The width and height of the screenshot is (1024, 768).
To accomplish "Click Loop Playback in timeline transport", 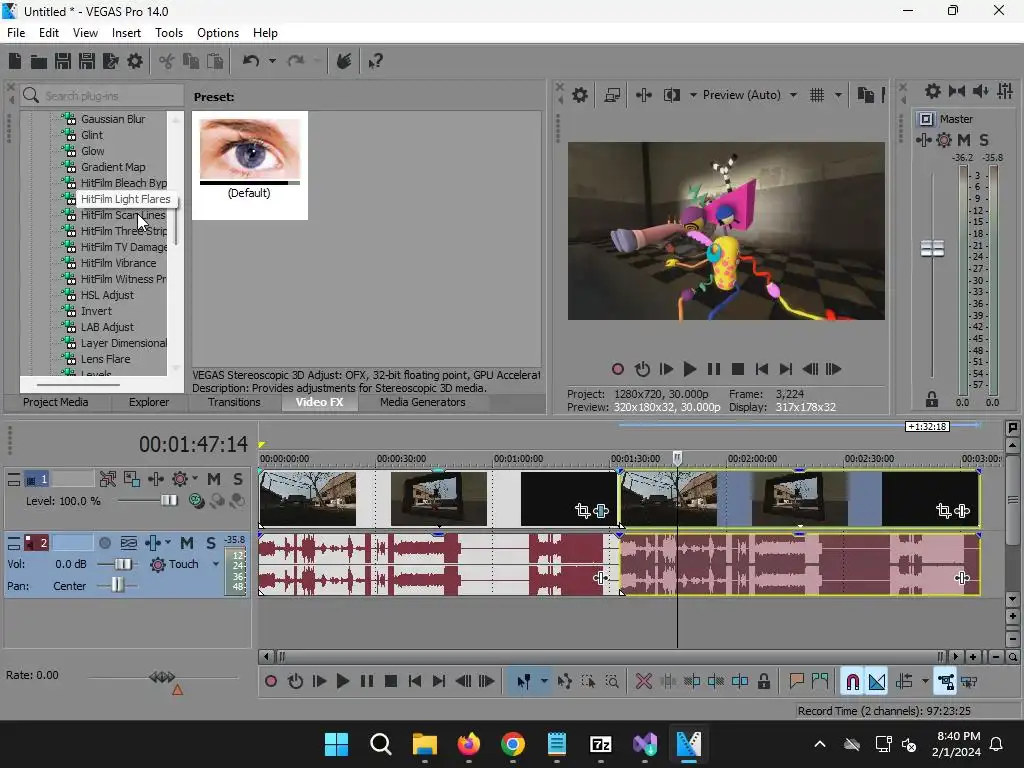I will pos(295,682).
